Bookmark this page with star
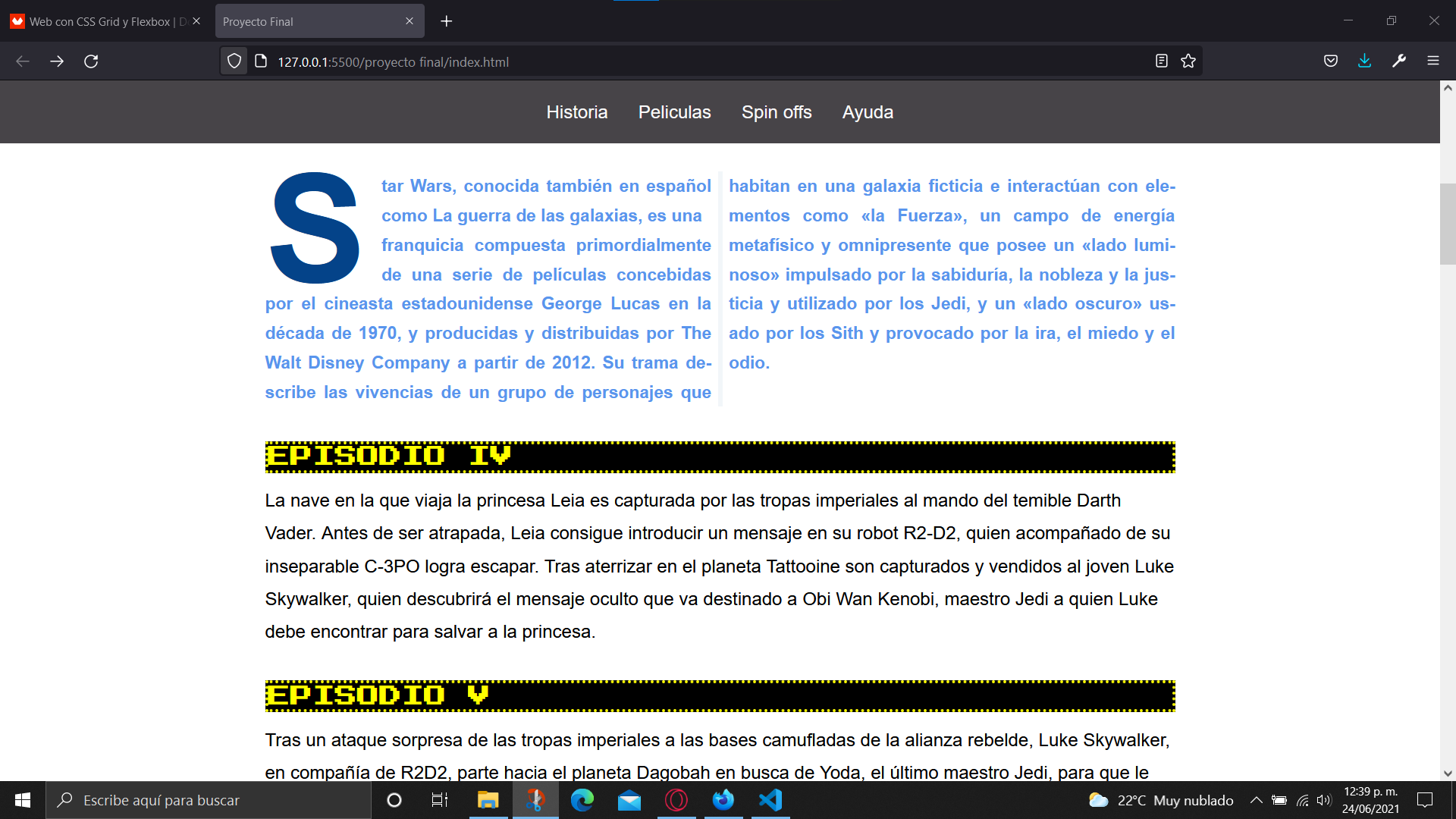 tap(1188, 61)
